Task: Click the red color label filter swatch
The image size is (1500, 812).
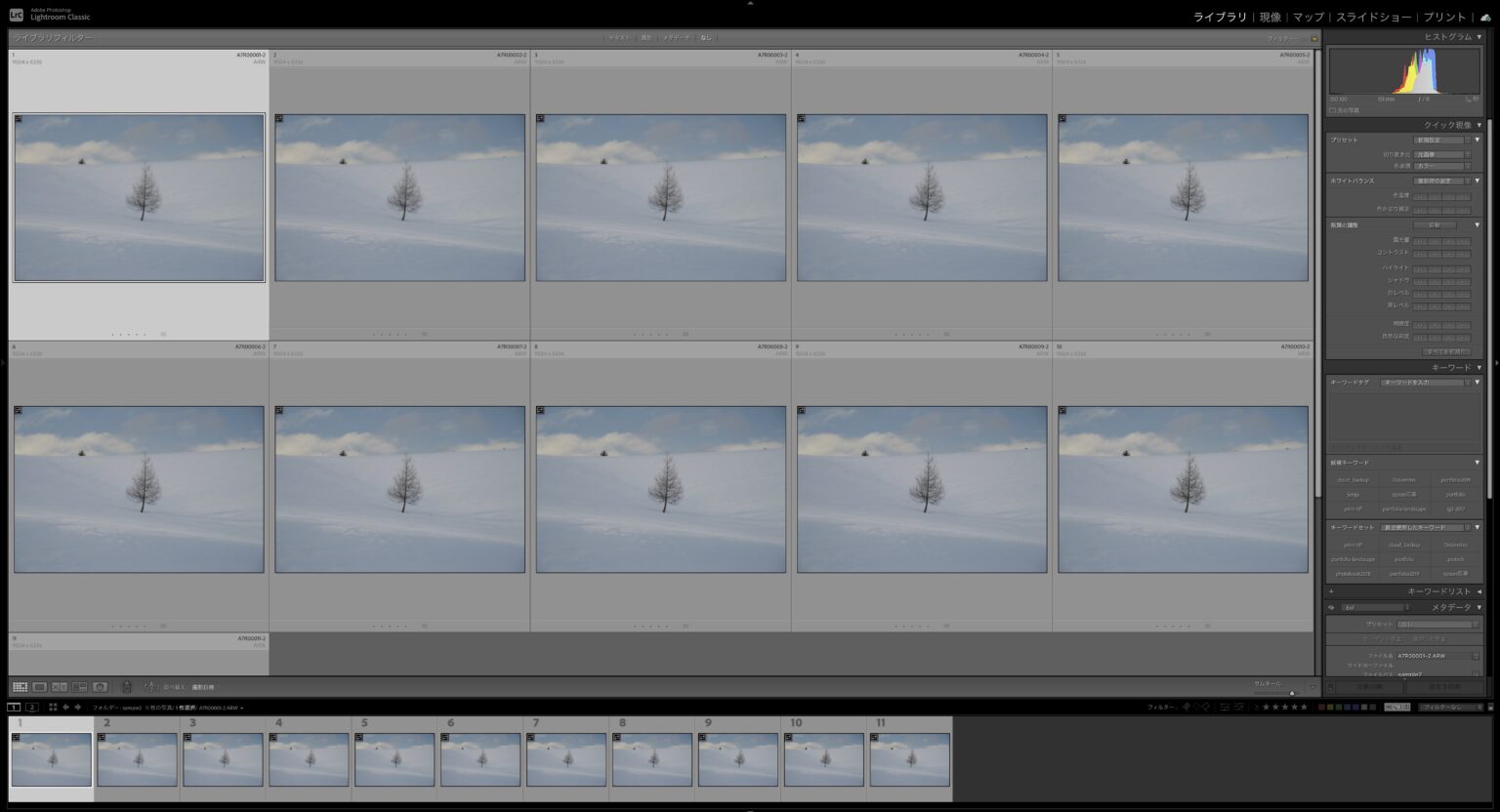Action: click(1322, 707)
